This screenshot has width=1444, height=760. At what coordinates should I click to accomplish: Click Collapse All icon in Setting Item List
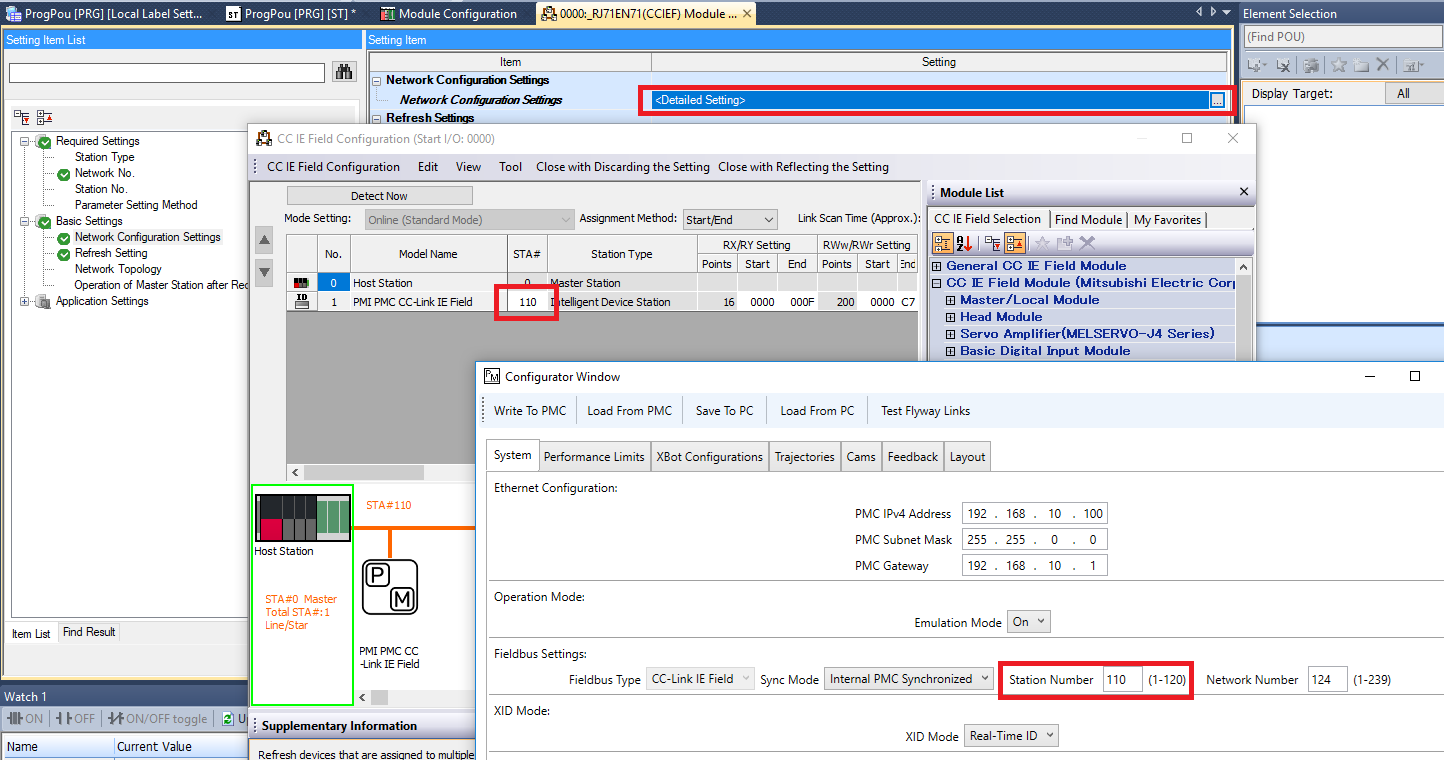(44, 117)
